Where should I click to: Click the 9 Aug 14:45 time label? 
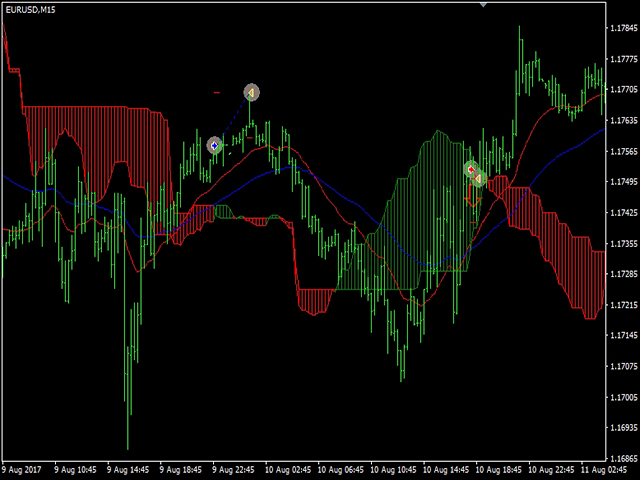point(128,470)
